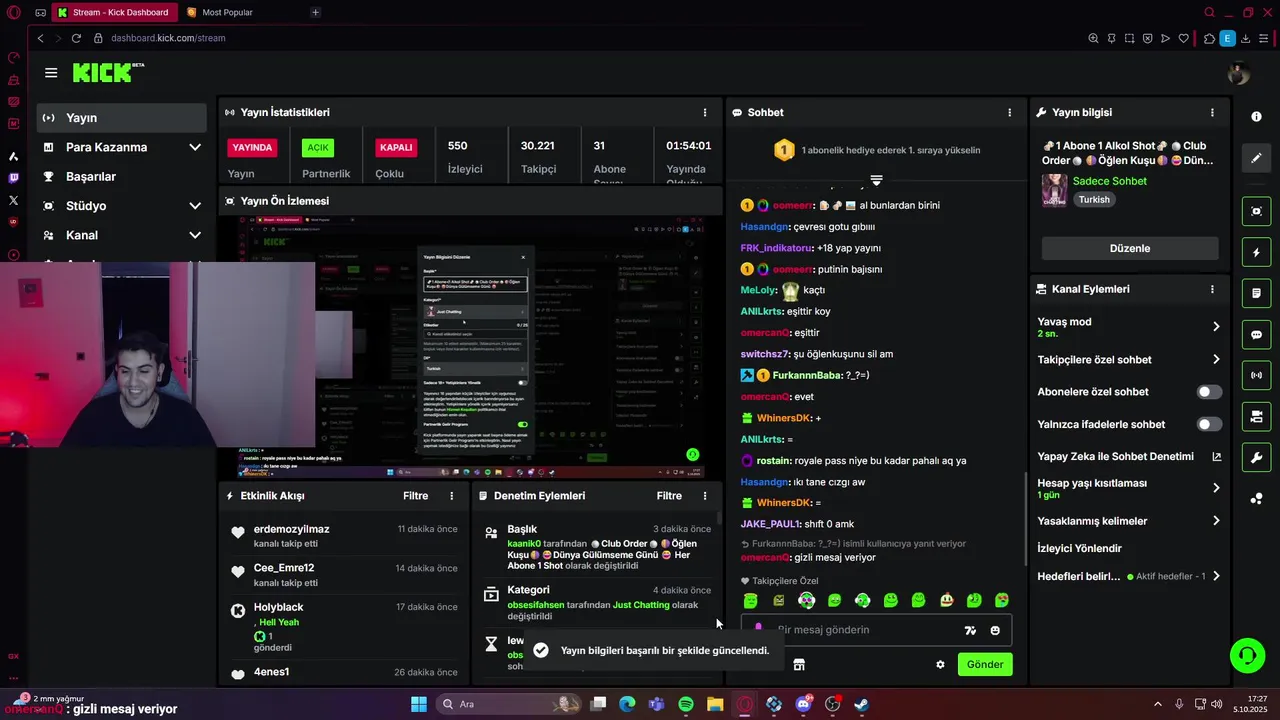Click the pencil edit icon in right sidebar
This screenshot has width=1280, height=720.
1257,158
